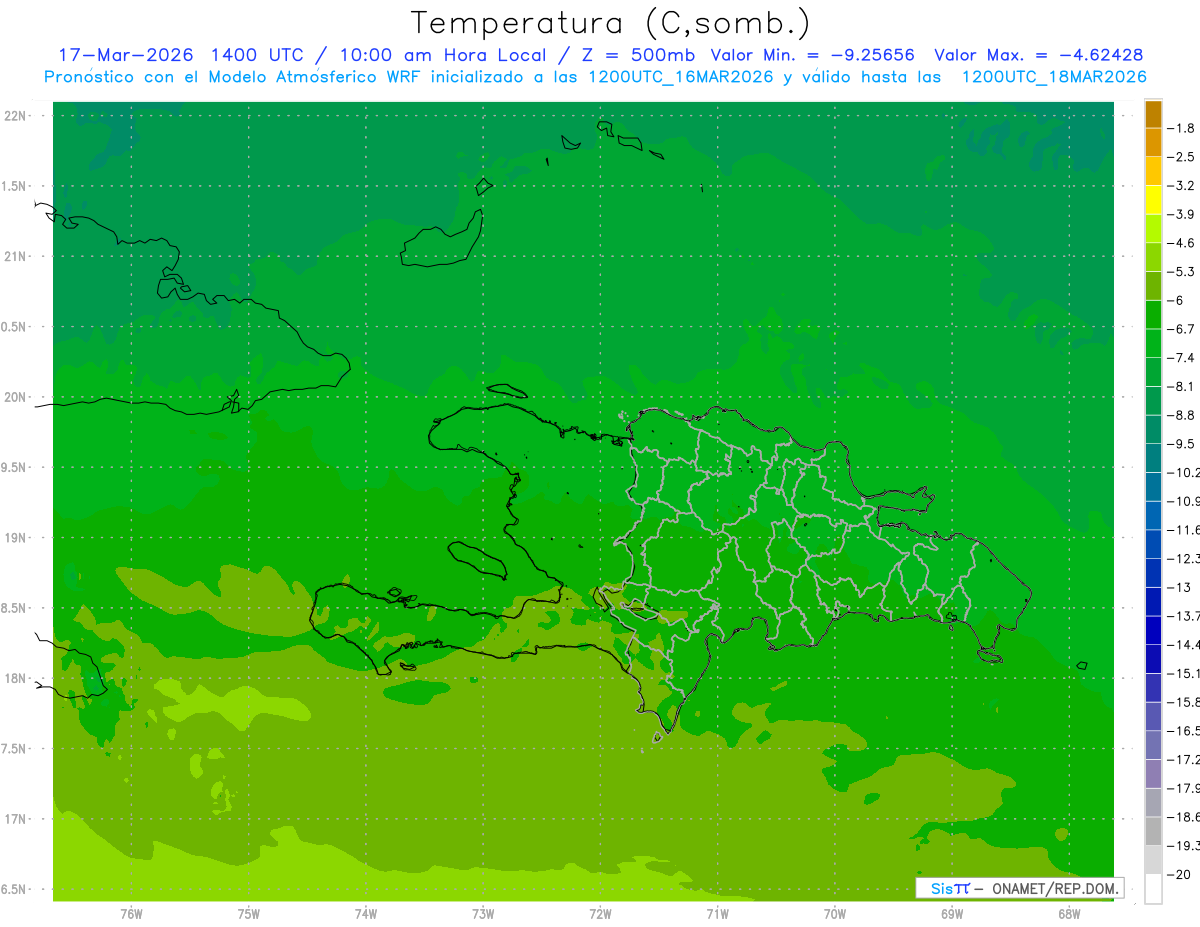1200x927 pixels.
Task: Click the "69W" longitude label
Action: [x=951, y=913]
